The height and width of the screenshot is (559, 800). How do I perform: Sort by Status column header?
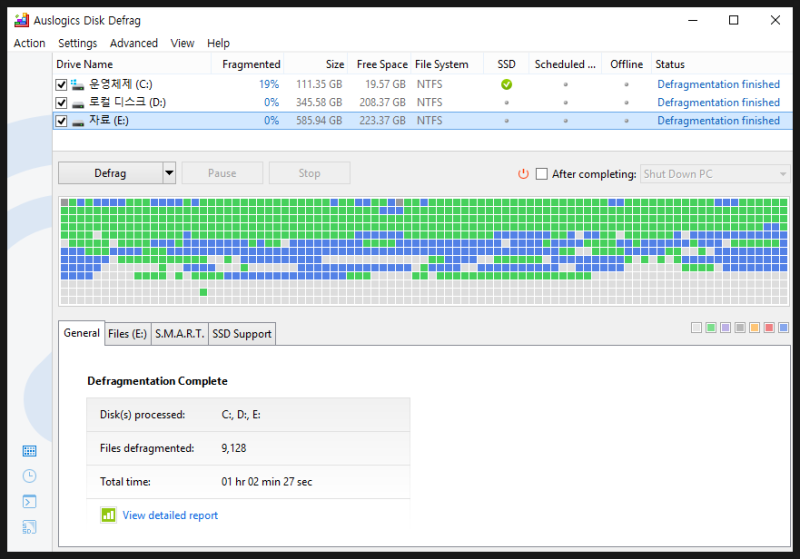pos(722,64)
